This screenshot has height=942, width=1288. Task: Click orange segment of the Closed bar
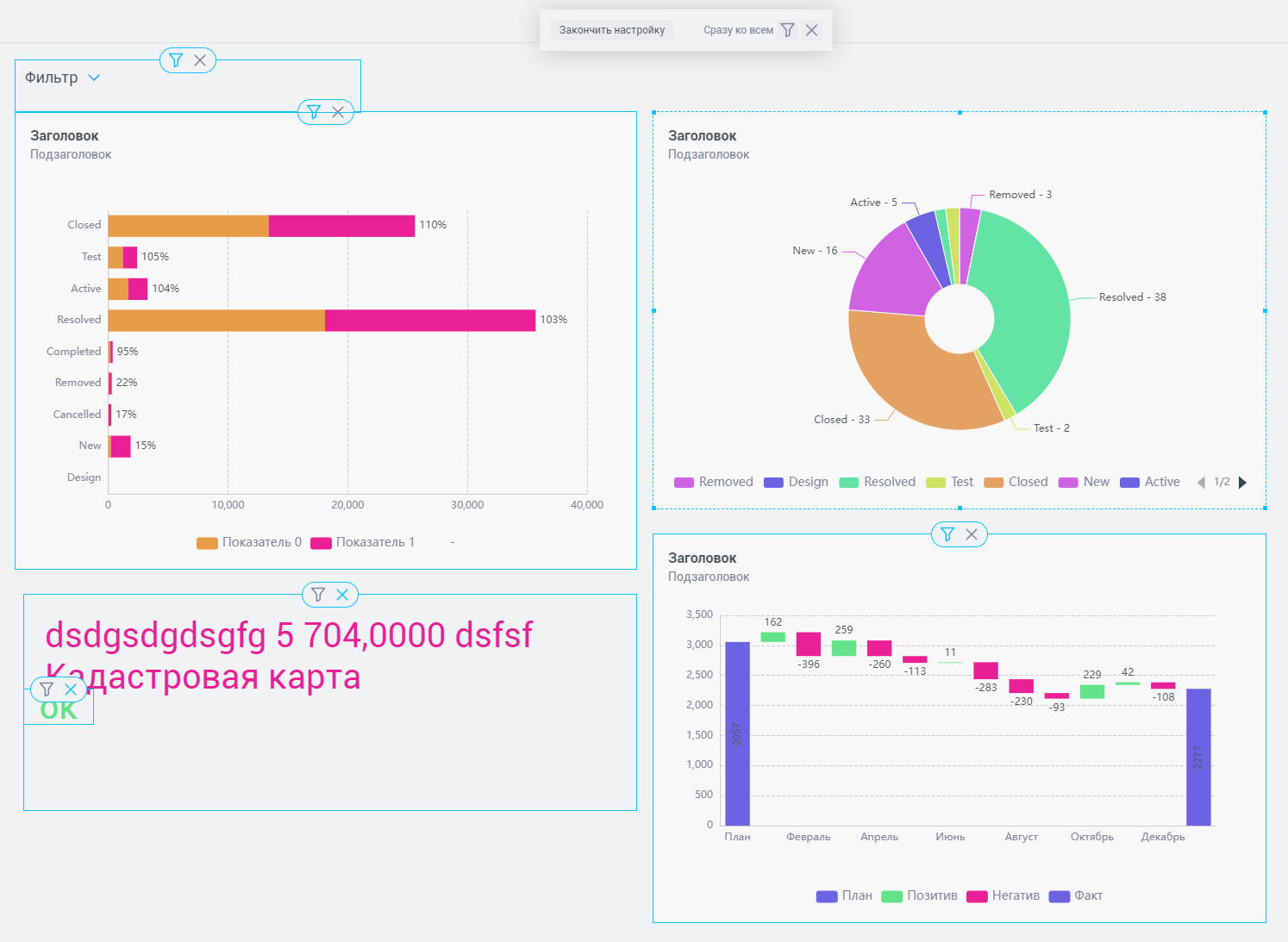pos(189,226)
